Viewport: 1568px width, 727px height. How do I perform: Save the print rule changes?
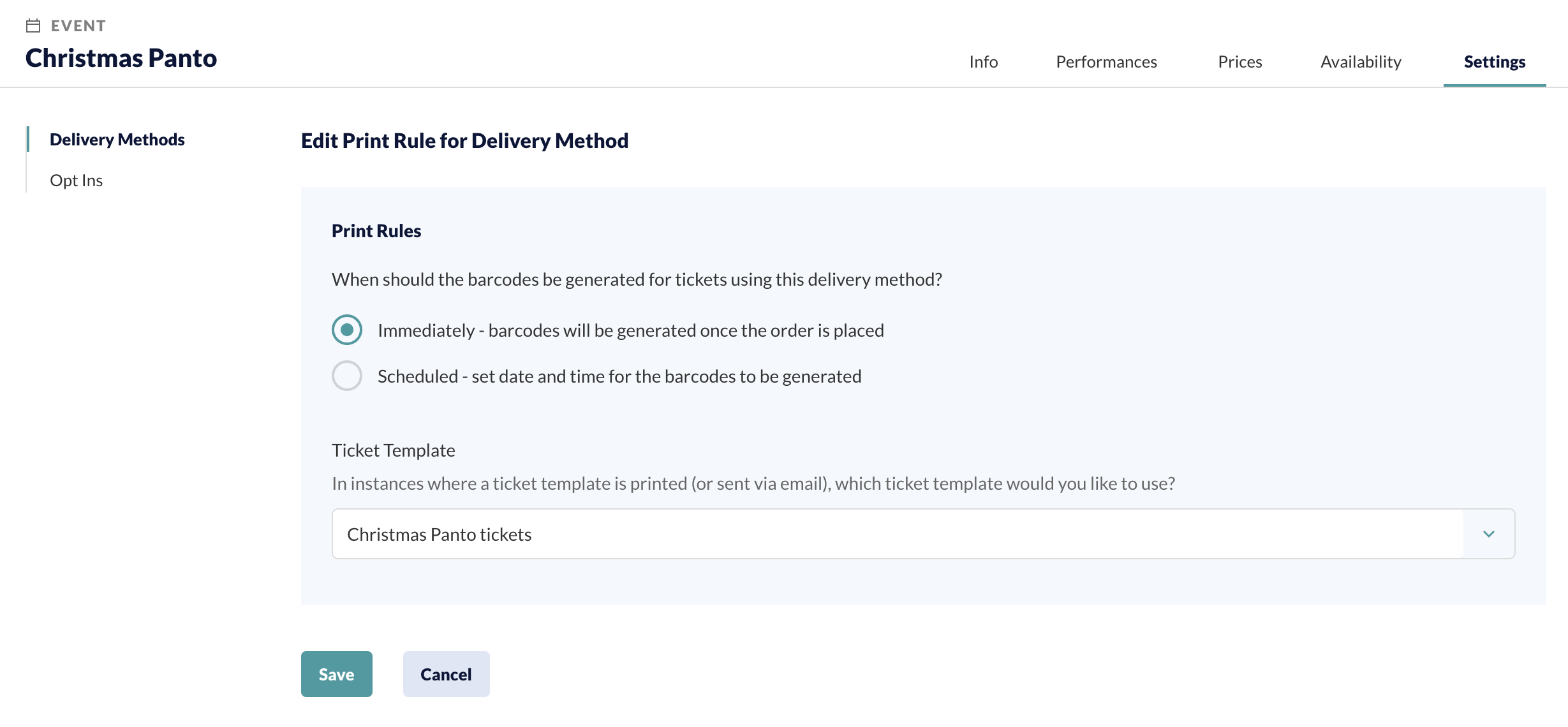pos(337,674)
